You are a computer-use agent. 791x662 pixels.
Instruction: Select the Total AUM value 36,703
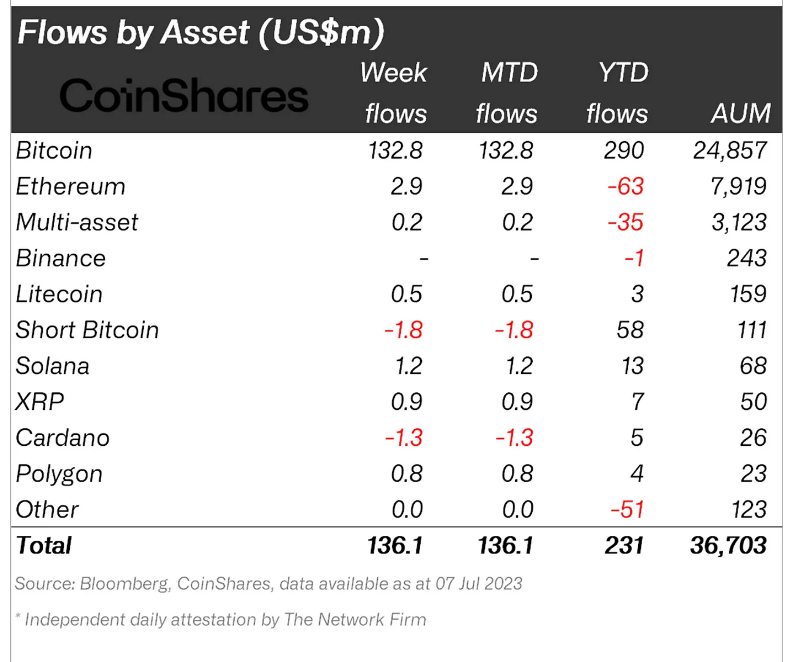[x=727, y=545]
